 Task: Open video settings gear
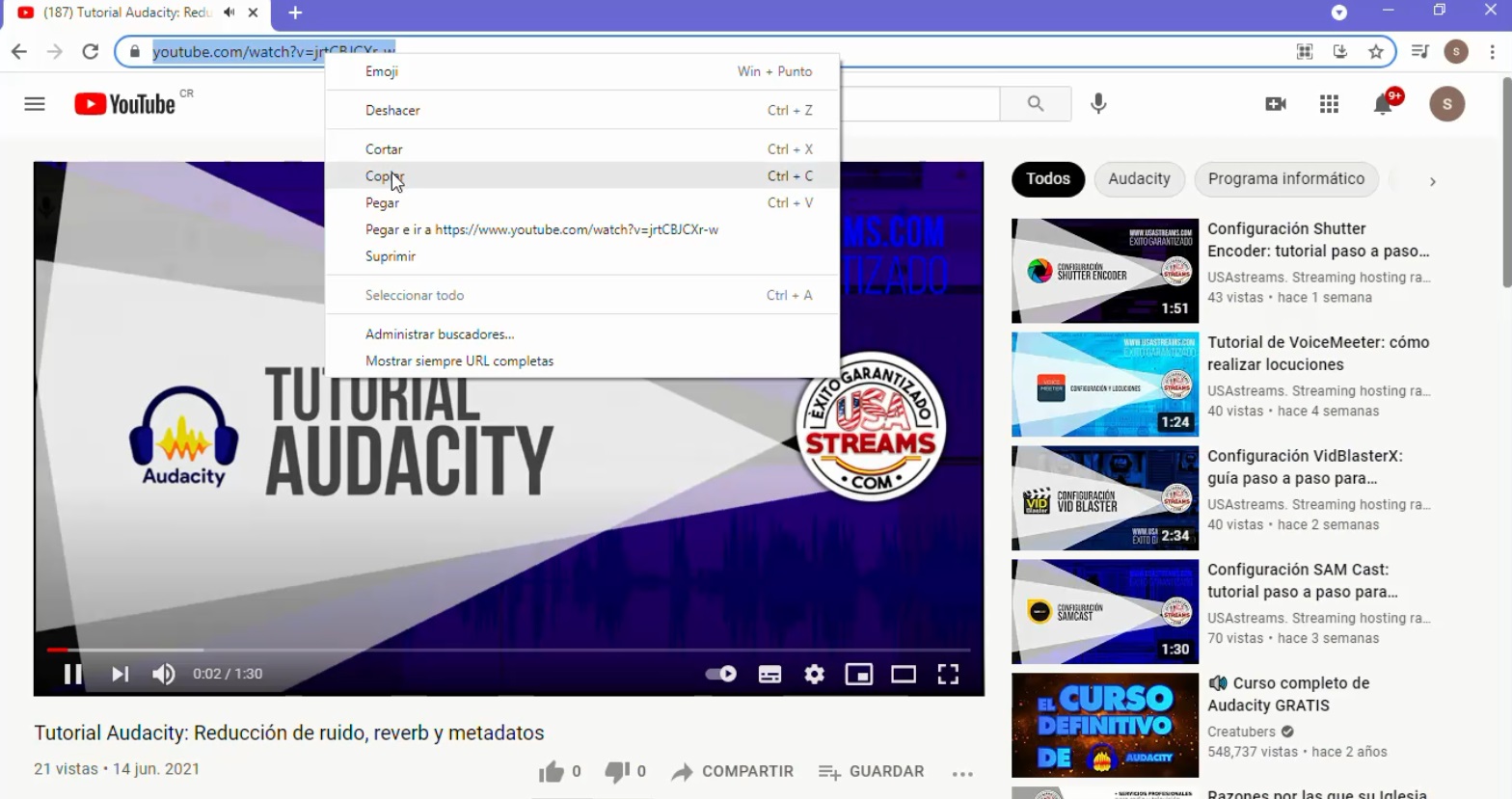coord(815,674)
